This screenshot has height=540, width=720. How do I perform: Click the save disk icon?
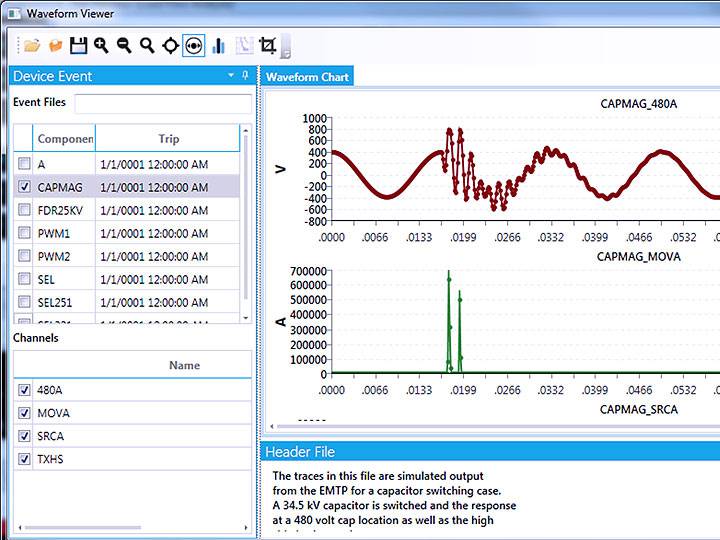click(79, 45)
